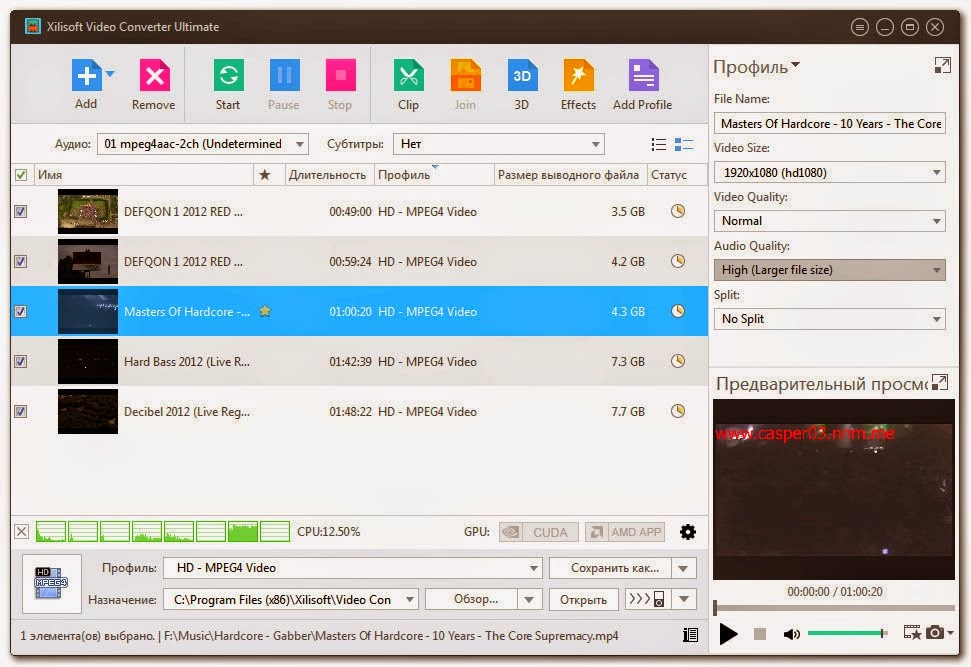
Task: Open the Субтитры dropdown set to Нет
Action: pyautogui.click(x=499, y=144)
